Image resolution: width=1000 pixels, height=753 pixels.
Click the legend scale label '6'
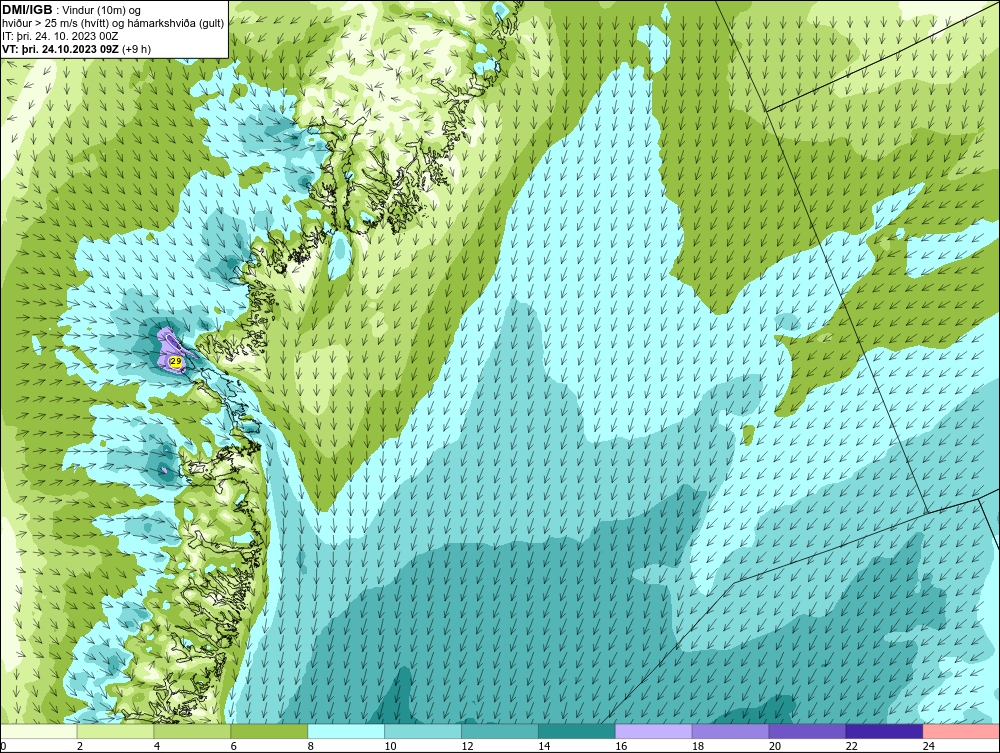click(233, 746)
